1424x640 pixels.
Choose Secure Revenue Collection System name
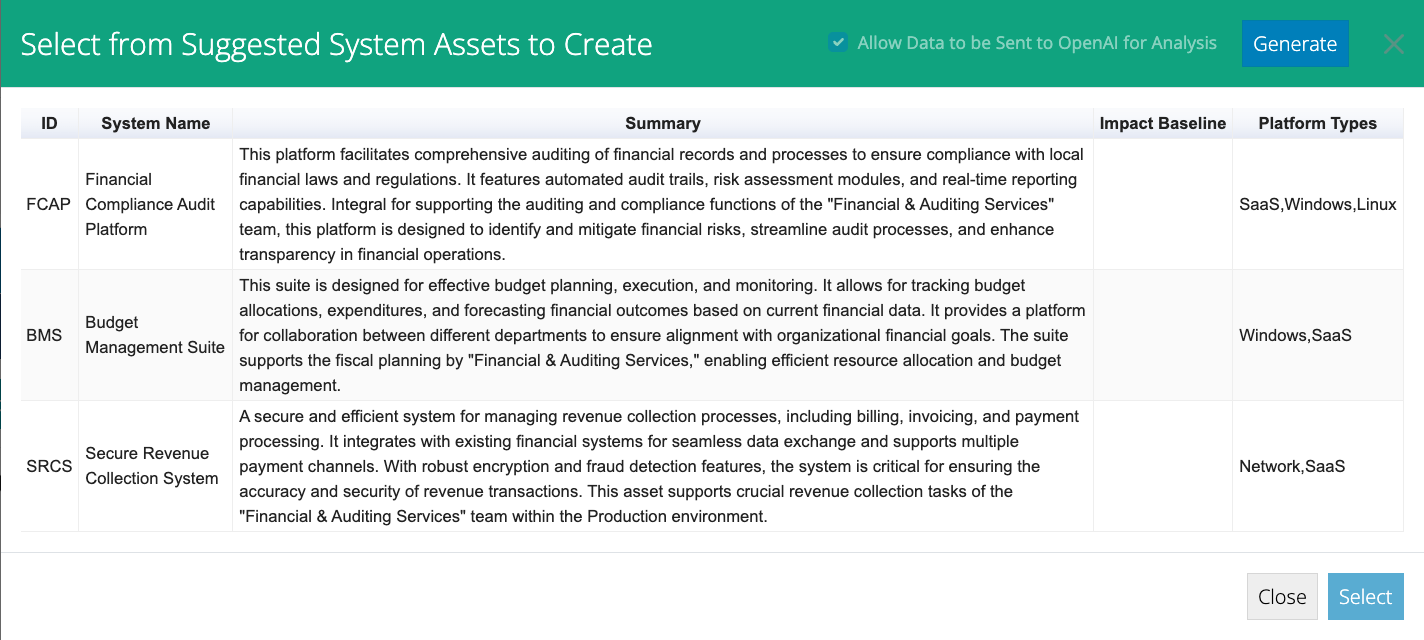tap(152, 466)
